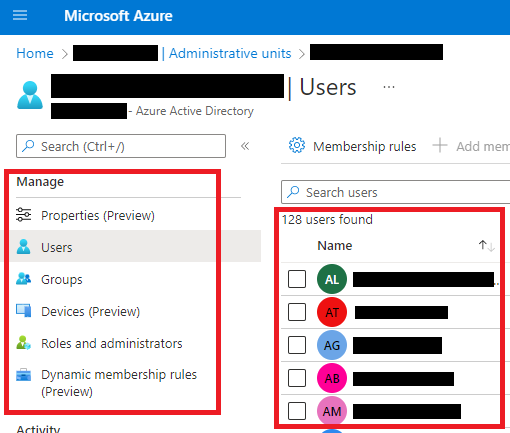Sort by the Name column header
The height and width of the screenshot is (433, 510).
click(335, 246)
